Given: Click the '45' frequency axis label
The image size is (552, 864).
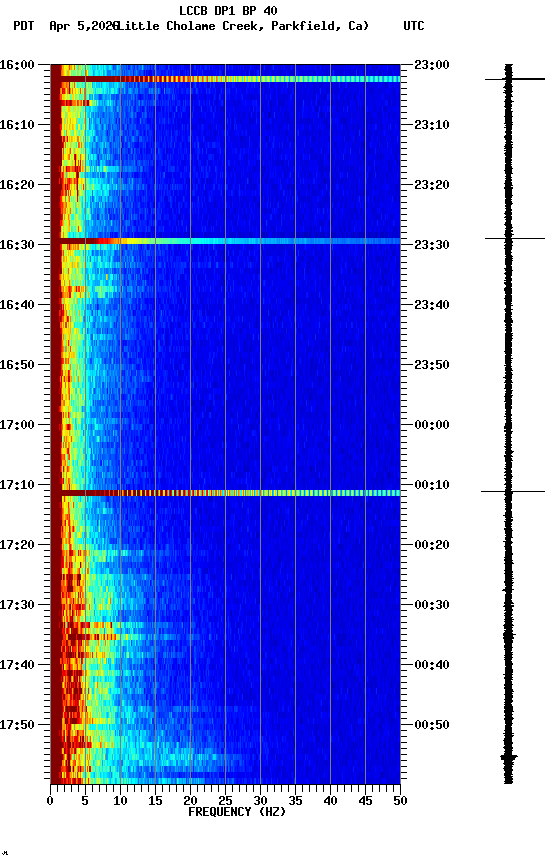Looking at the screenshot, I should [x=365, y=801].
